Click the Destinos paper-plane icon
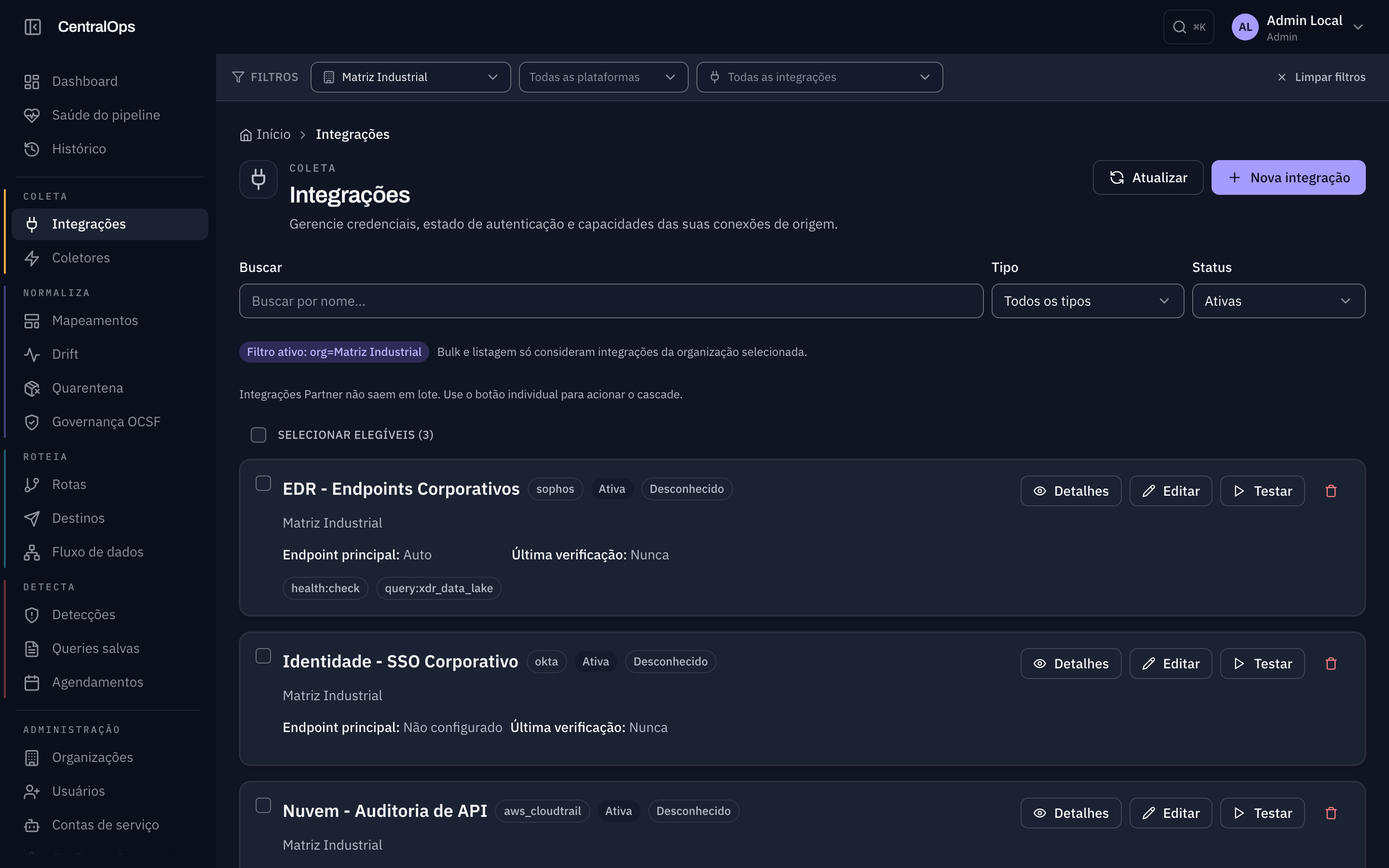1389x868 pixels. pos(31,518)
